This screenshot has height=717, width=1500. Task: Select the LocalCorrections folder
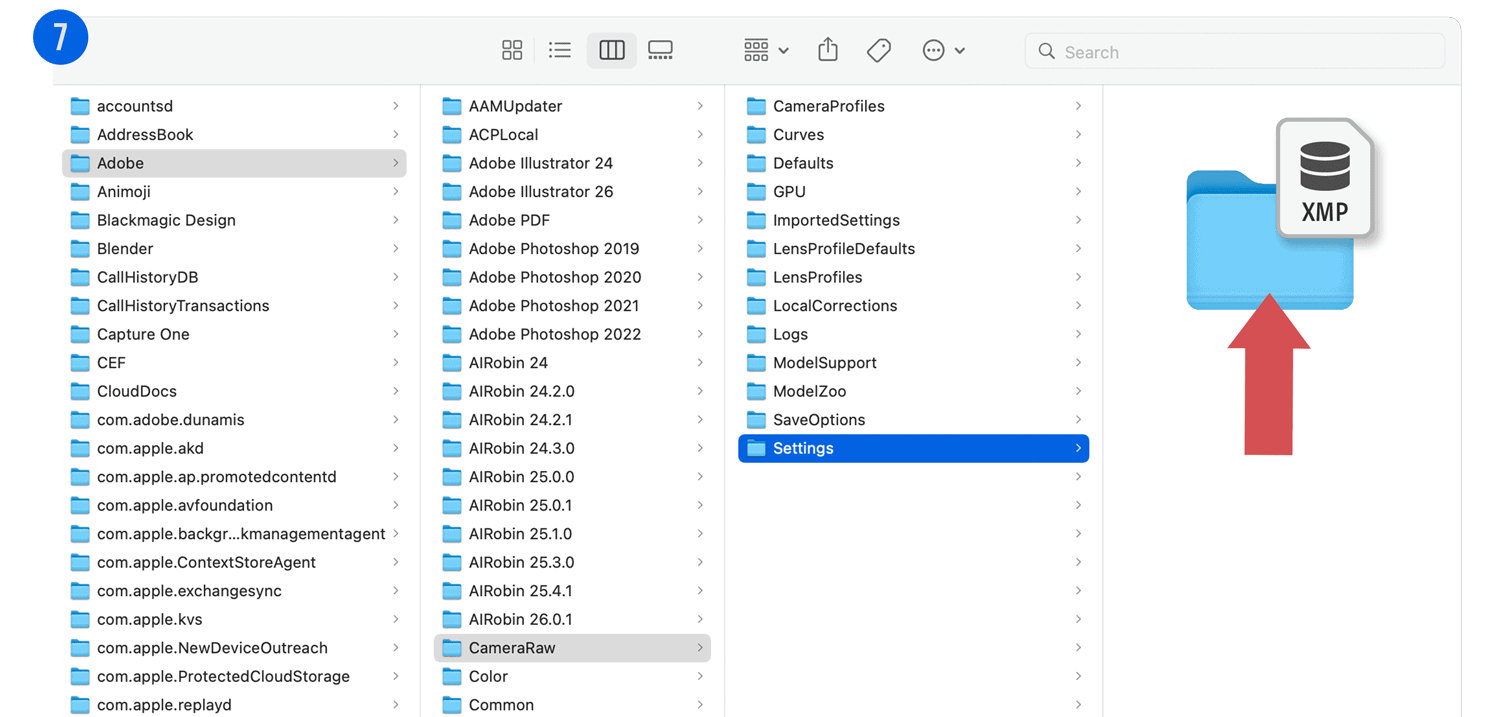913,305
